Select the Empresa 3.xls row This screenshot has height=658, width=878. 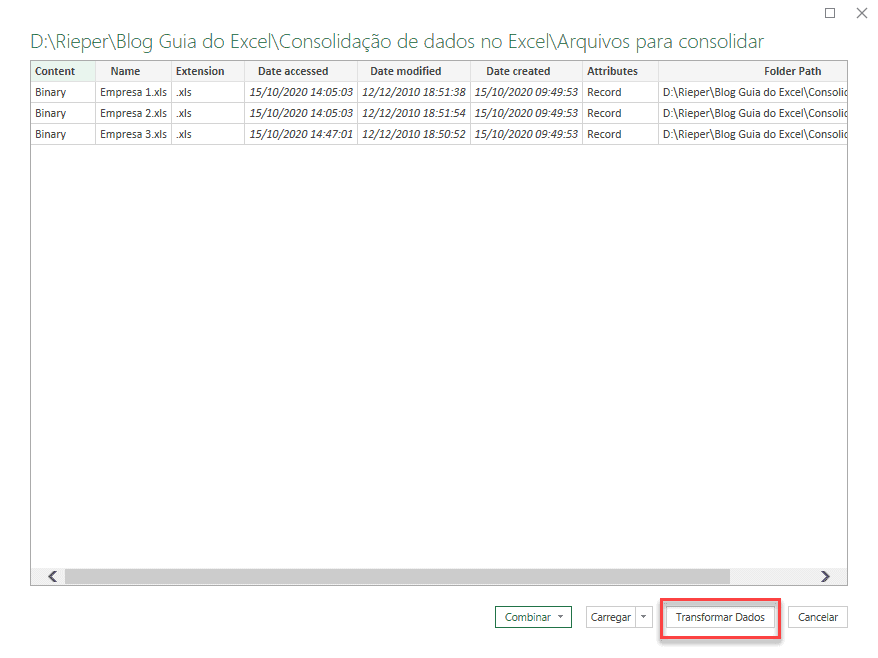(x=131, y=133)
